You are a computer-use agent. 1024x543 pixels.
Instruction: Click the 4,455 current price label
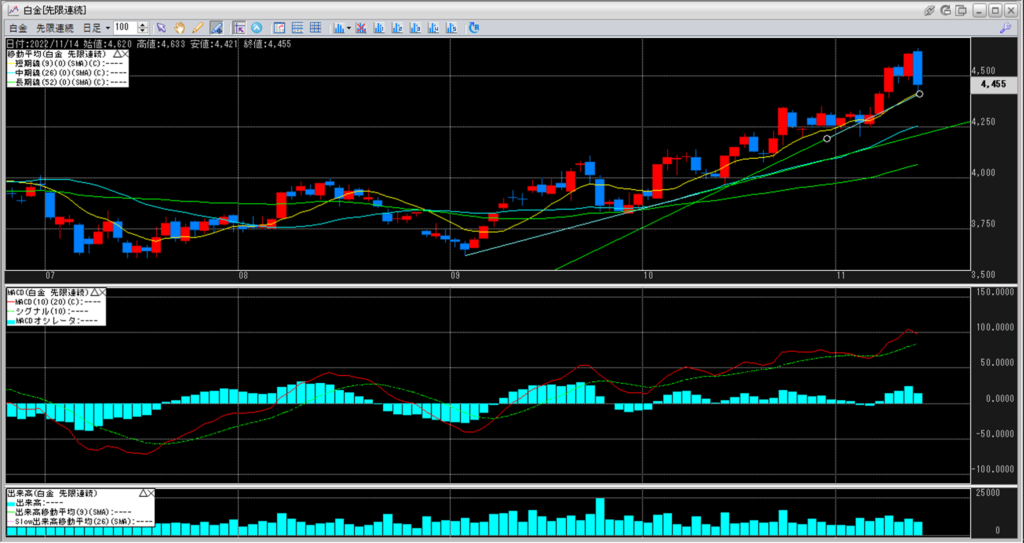tap(993, 85)
